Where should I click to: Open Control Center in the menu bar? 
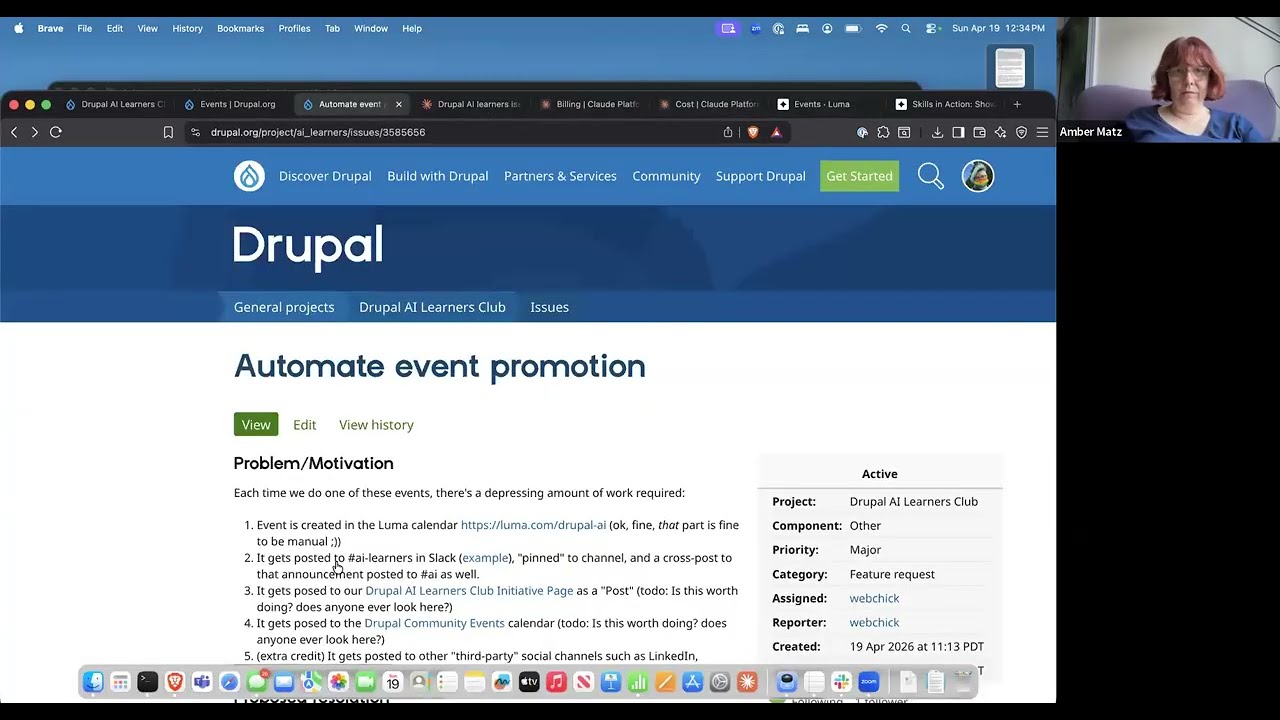point(931,28)
